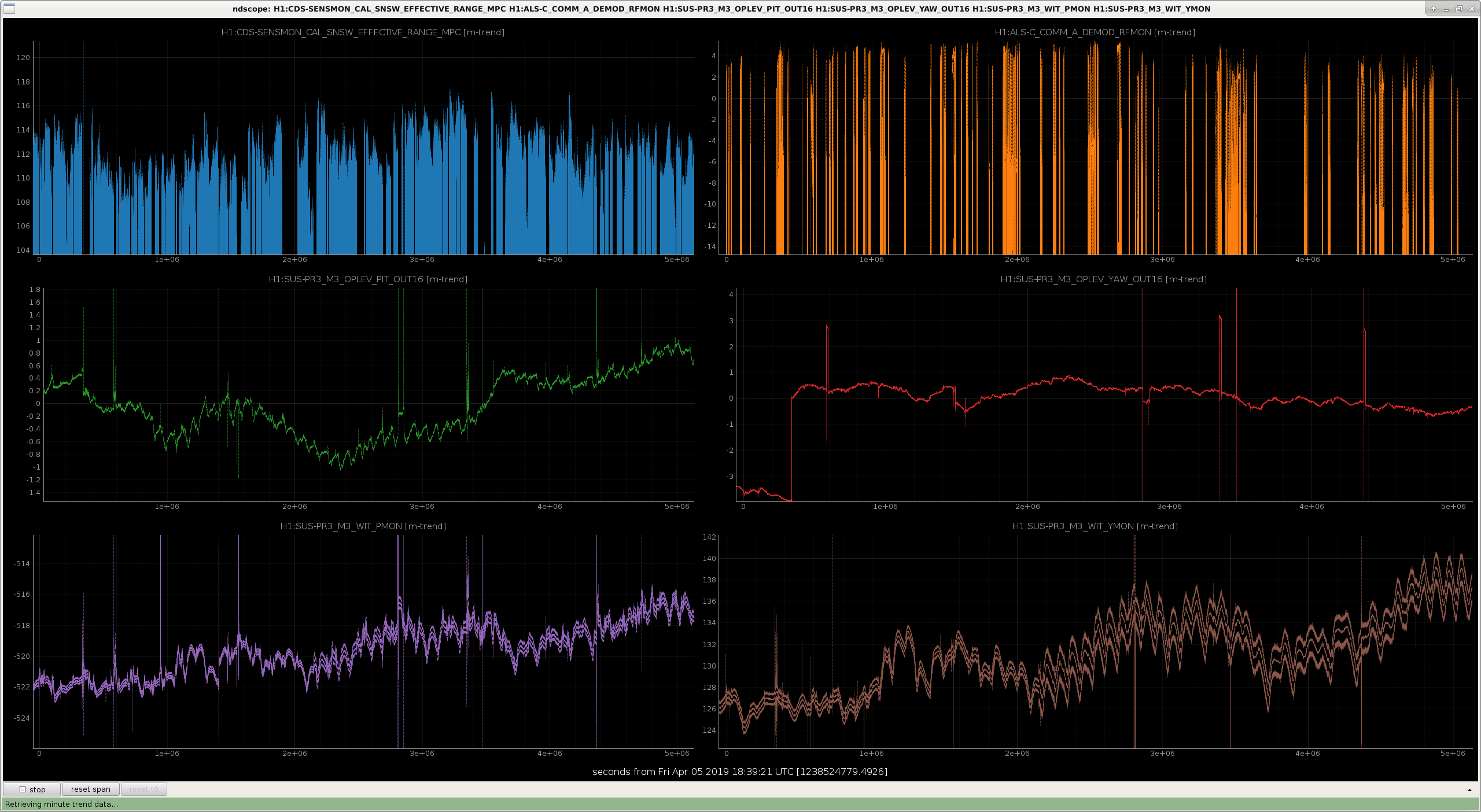This screenshot has width=1481, height=812.
Task: Click the ALS-C_COMM_A_DEMOD_RFMON plot title
Action: pos(1095,32)
